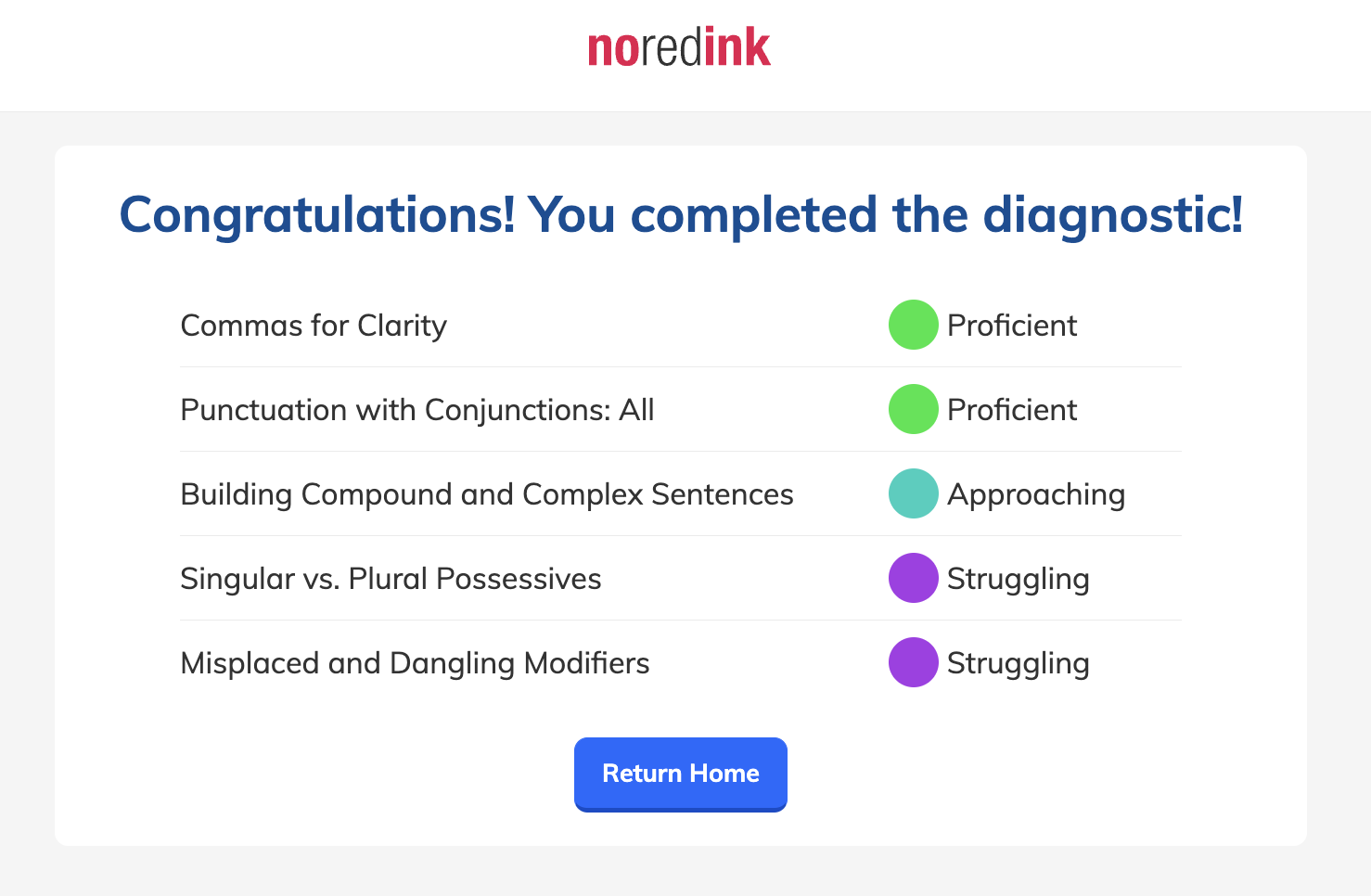Click the results card containing the skill list

[680, 492]
